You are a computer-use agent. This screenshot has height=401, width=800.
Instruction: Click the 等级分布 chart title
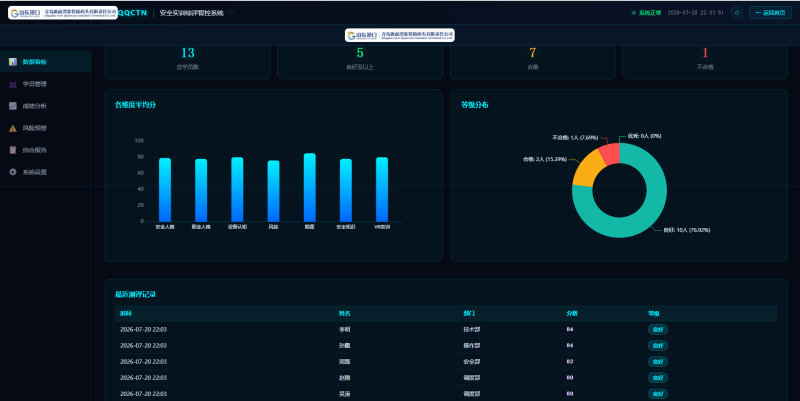pos(474,105)
